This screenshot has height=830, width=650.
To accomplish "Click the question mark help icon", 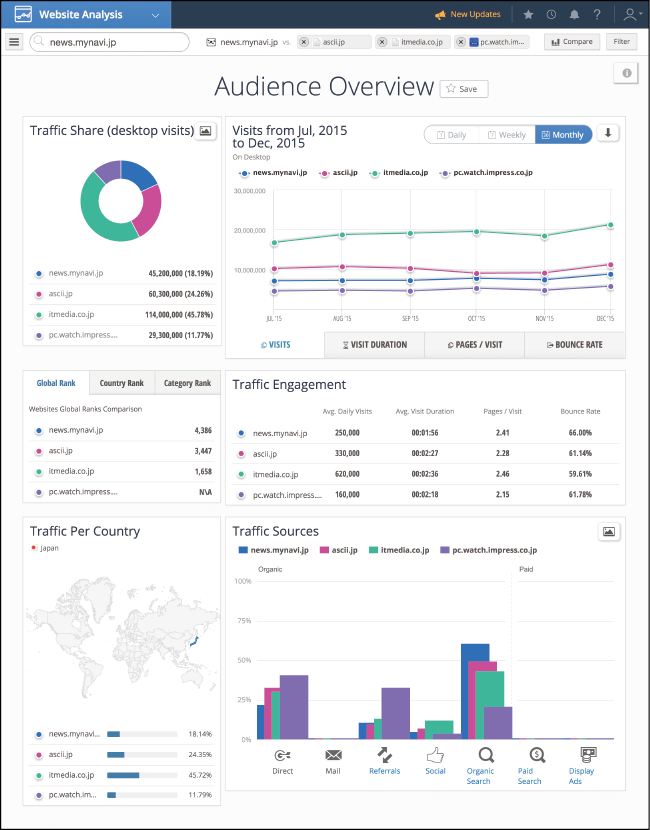I will [x=597, y=14].
